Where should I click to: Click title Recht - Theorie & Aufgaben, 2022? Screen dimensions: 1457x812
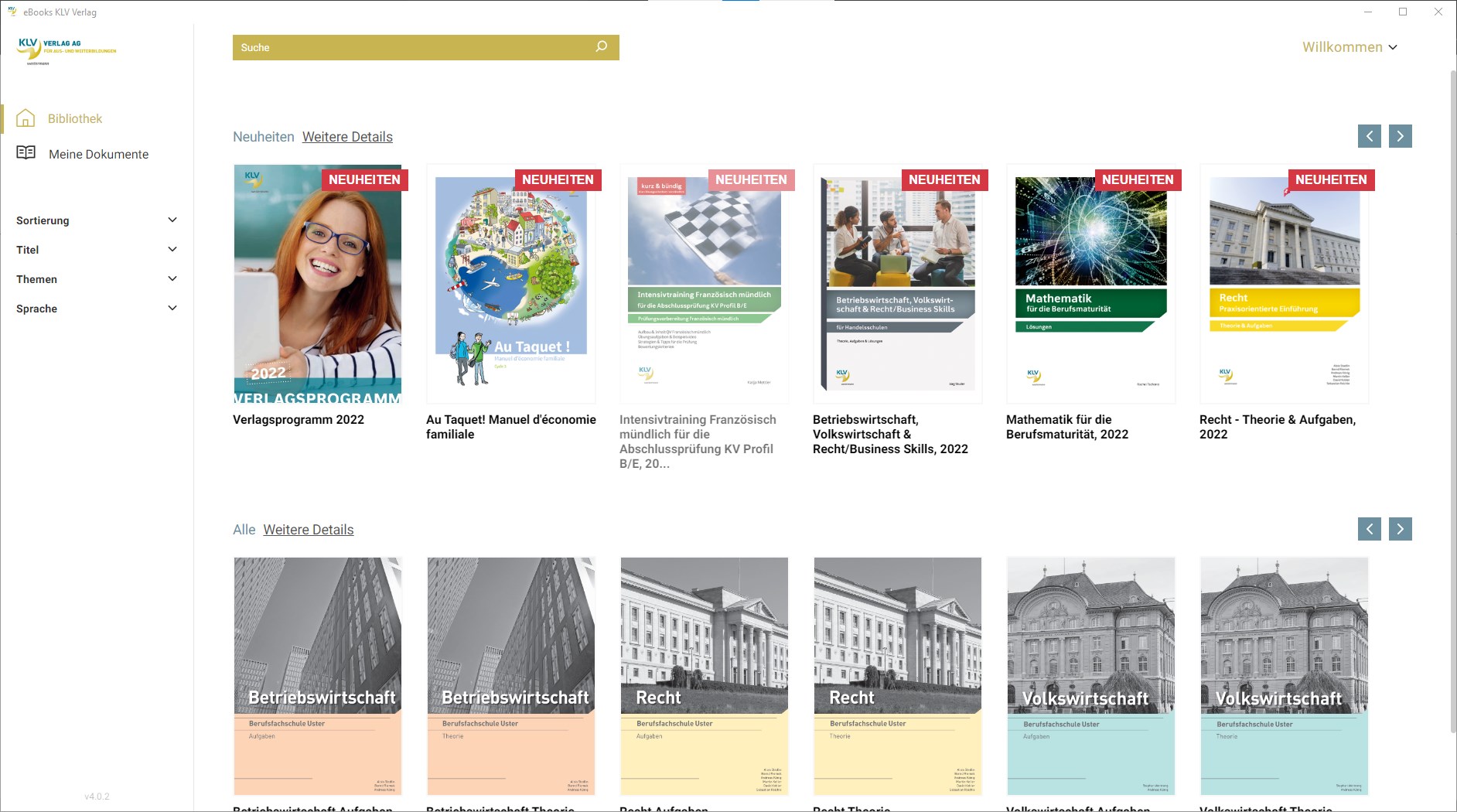1278,427
